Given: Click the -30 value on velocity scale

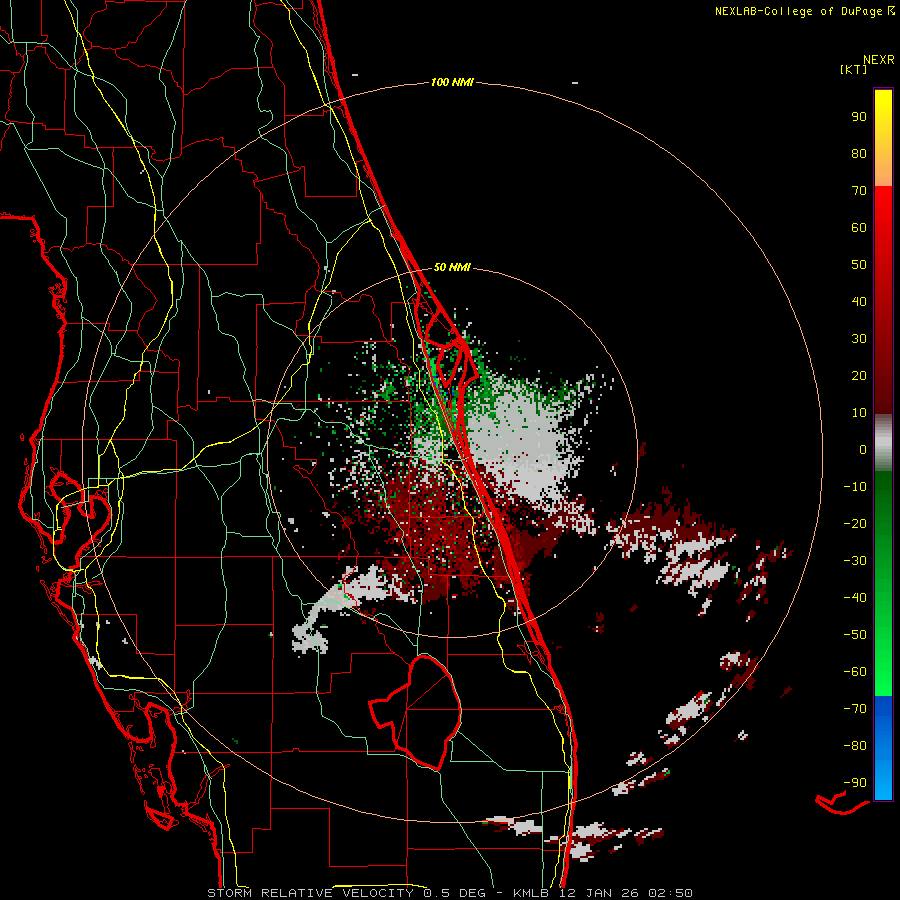Looking at the screenshot, I should click(855, 561).
